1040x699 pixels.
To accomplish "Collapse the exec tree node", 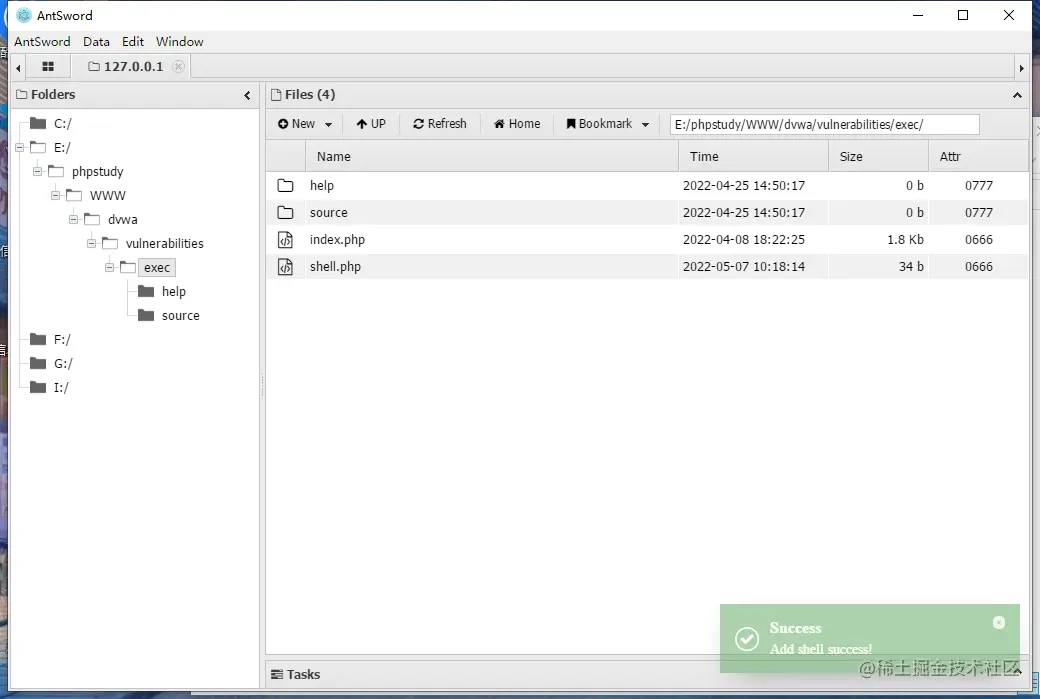I will (109, 267).
